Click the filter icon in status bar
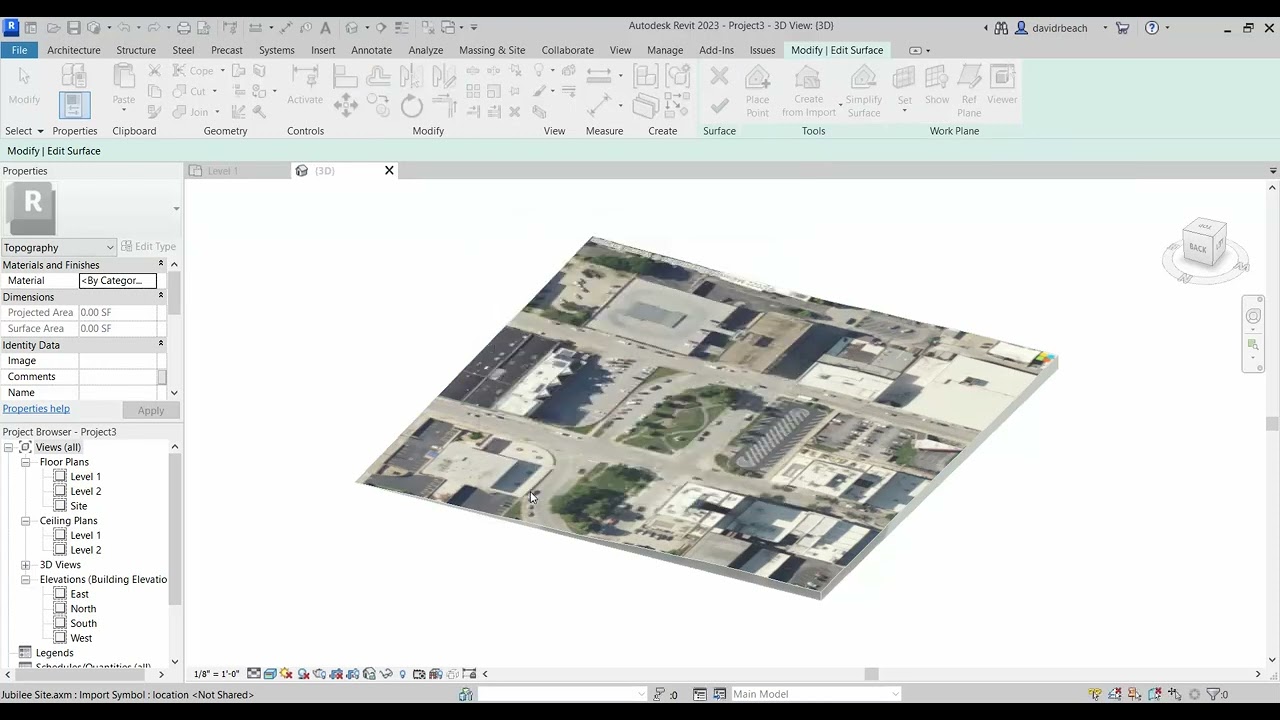The image size is (1280, 720). [1212, 694]
